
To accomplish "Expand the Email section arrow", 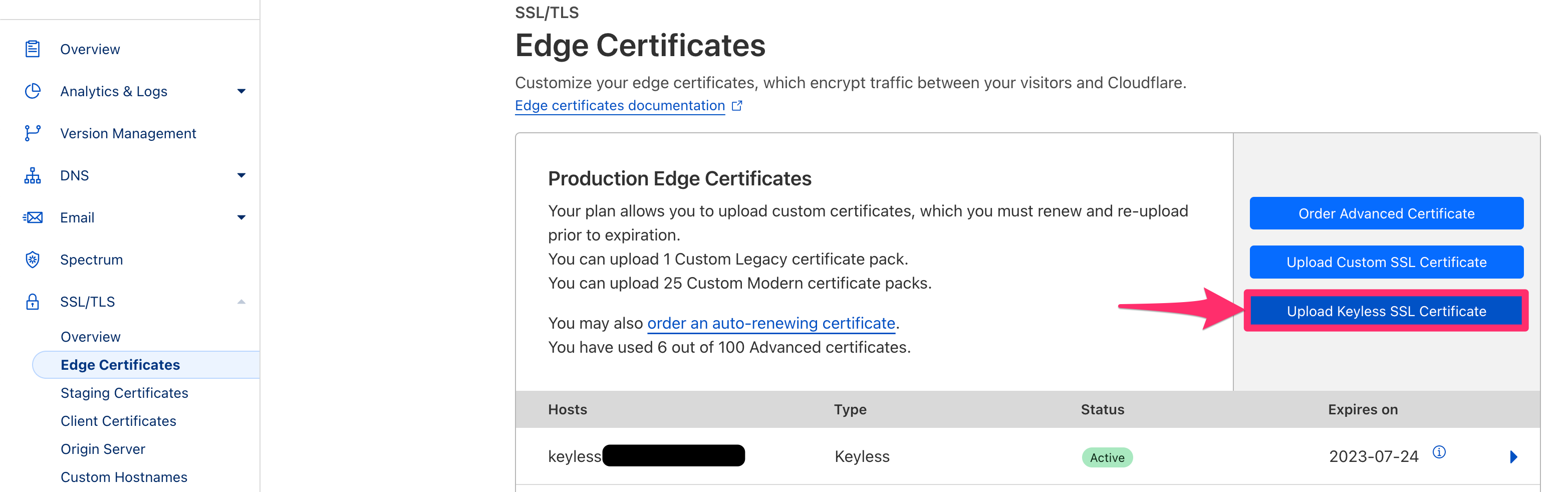I will coord(241,217).
